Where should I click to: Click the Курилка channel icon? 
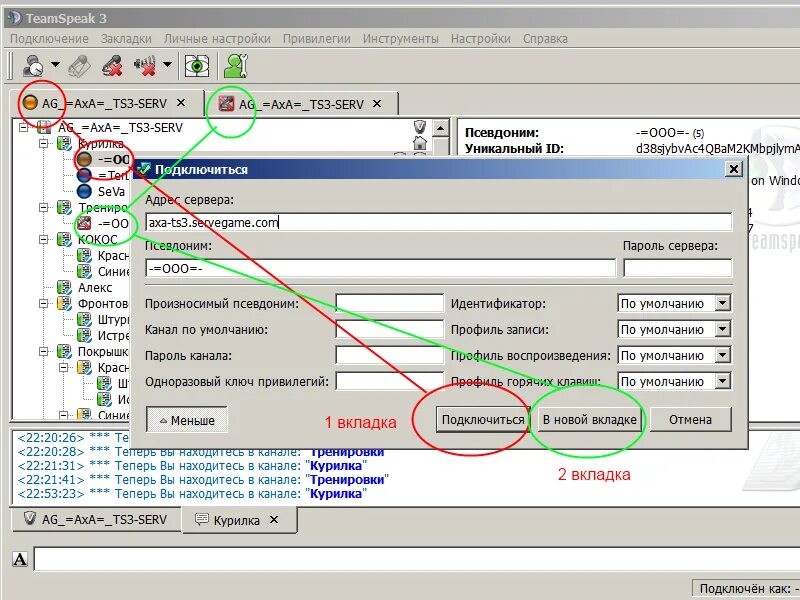(64, 143)
